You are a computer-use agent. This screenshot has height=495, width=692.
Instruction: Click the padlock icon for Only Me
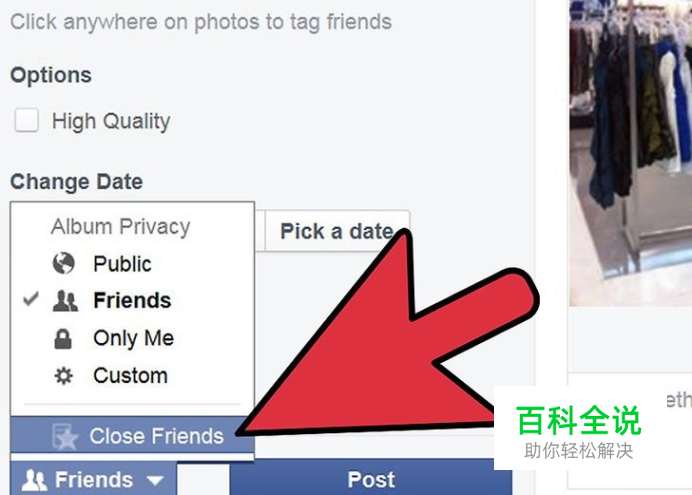pos(63,339)
